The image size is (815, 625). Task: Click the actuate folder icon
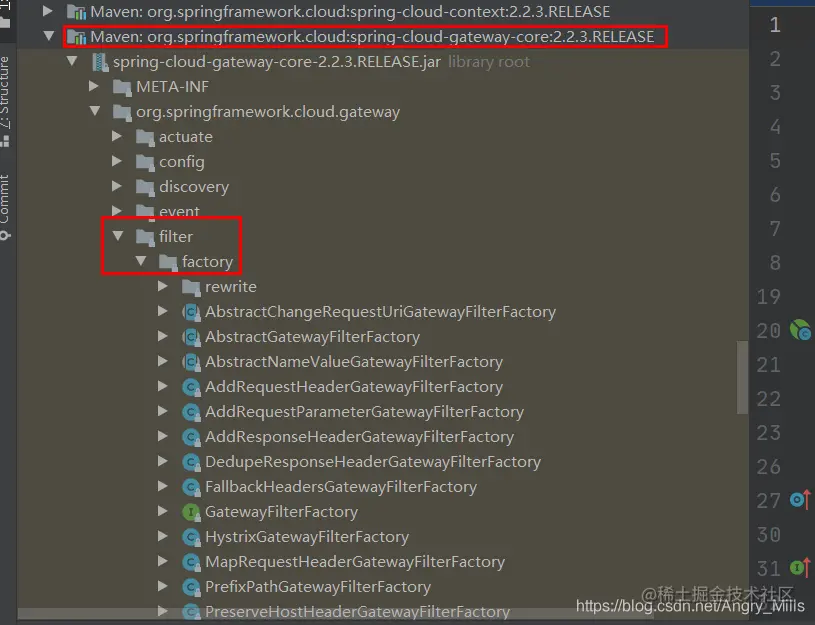click(x=145, y=137)
